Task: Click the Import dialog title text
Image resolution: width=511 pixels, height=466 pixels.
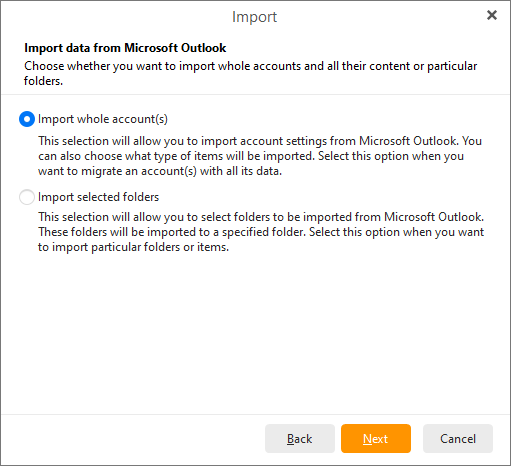Action: (x=254, y=17)
